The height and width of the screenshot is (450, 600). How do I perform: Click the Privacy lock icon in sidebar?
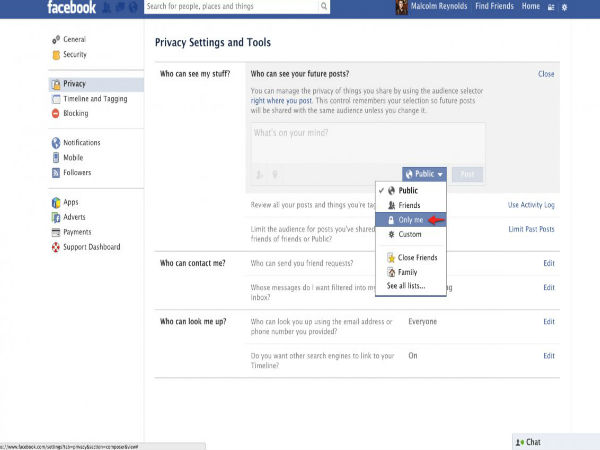point(56,84)
